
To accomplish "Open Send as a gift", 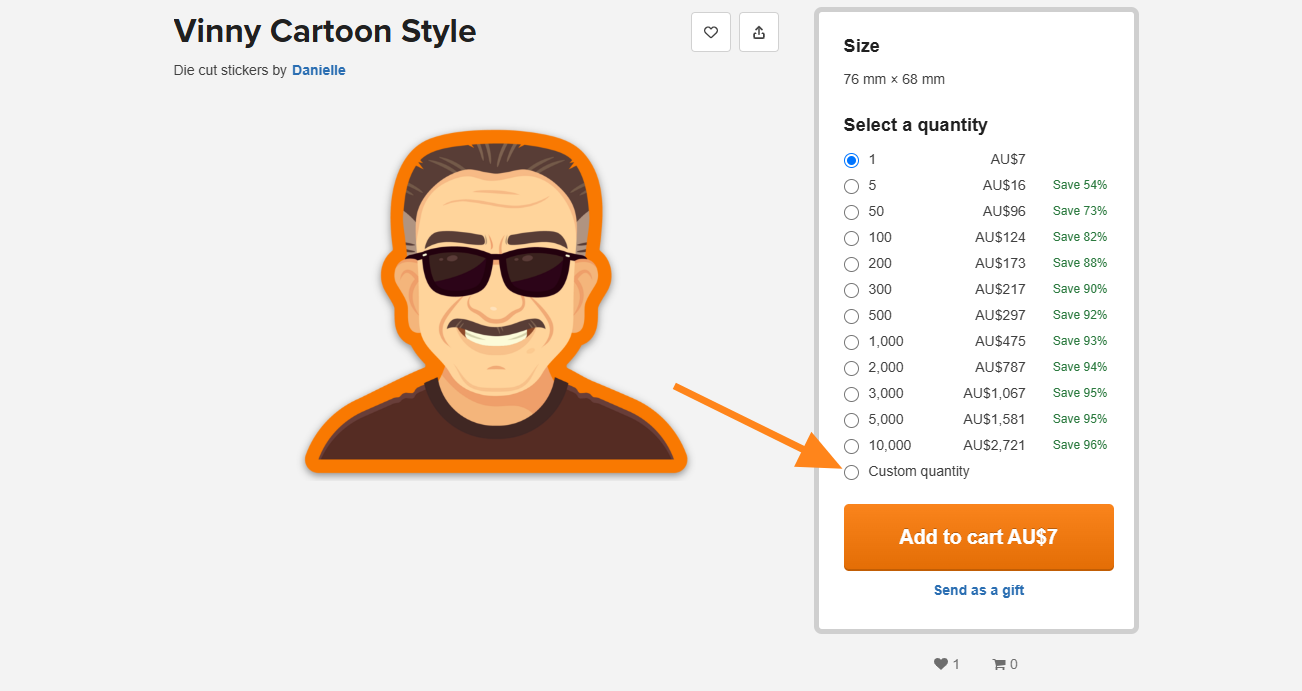I will coord(978,590).
